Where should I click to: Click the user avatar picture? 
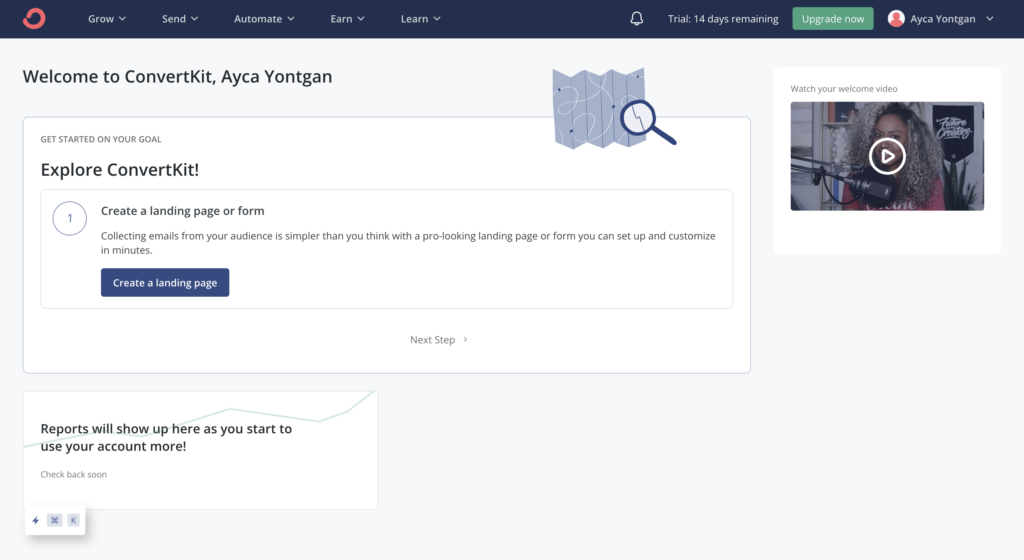pos(896,18)
